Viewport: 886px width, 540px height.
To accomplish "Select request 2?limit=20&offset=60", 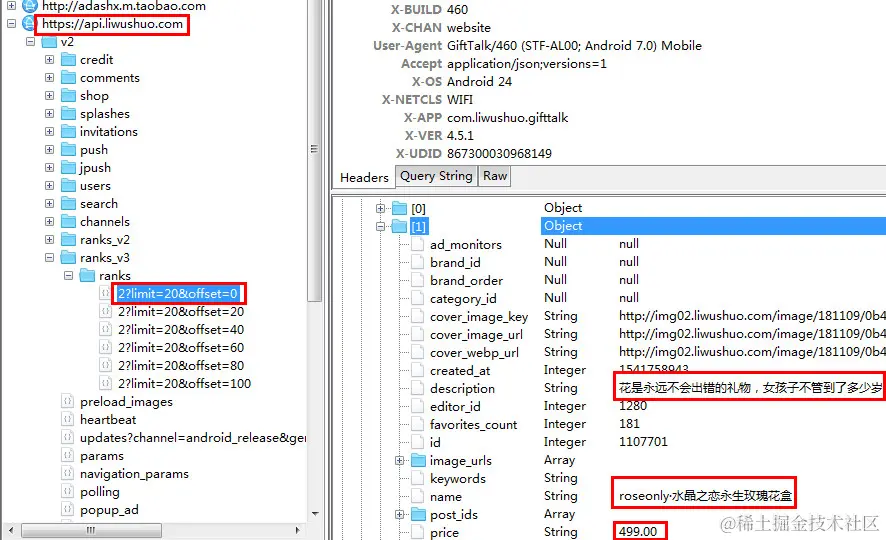I will (181, 347).
